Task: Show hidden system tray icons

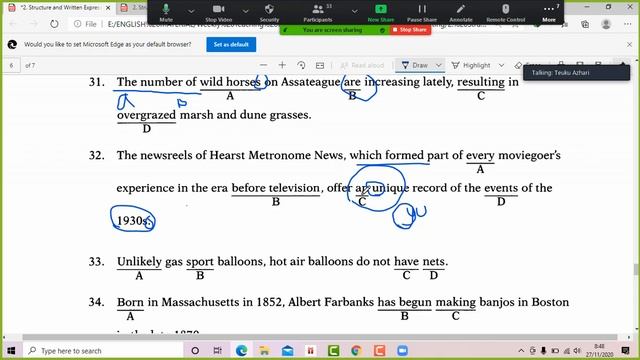Action: 521,351
